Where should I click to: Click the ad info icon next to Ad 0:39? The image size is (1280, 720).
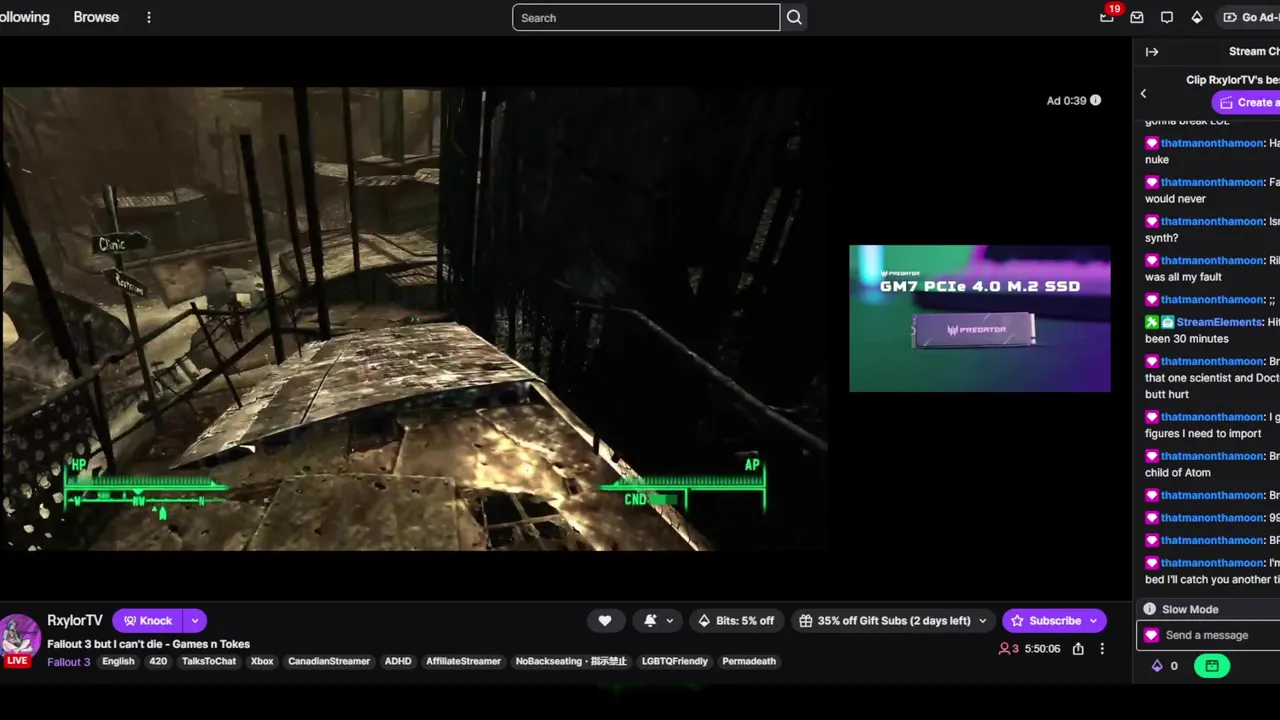click(x=1095, y=100)
